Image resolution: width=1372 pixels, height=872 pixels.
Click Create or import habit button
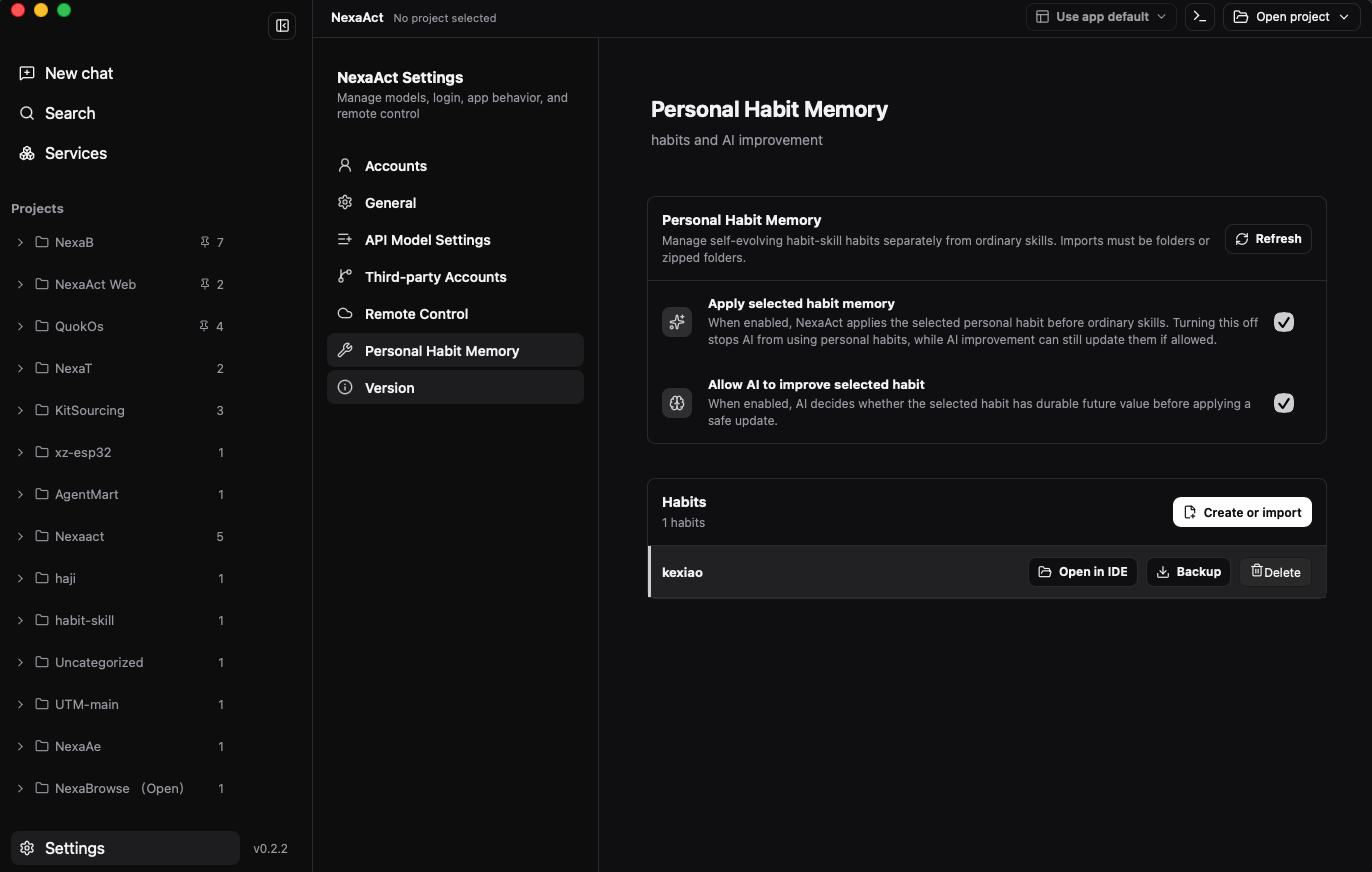1242,512
